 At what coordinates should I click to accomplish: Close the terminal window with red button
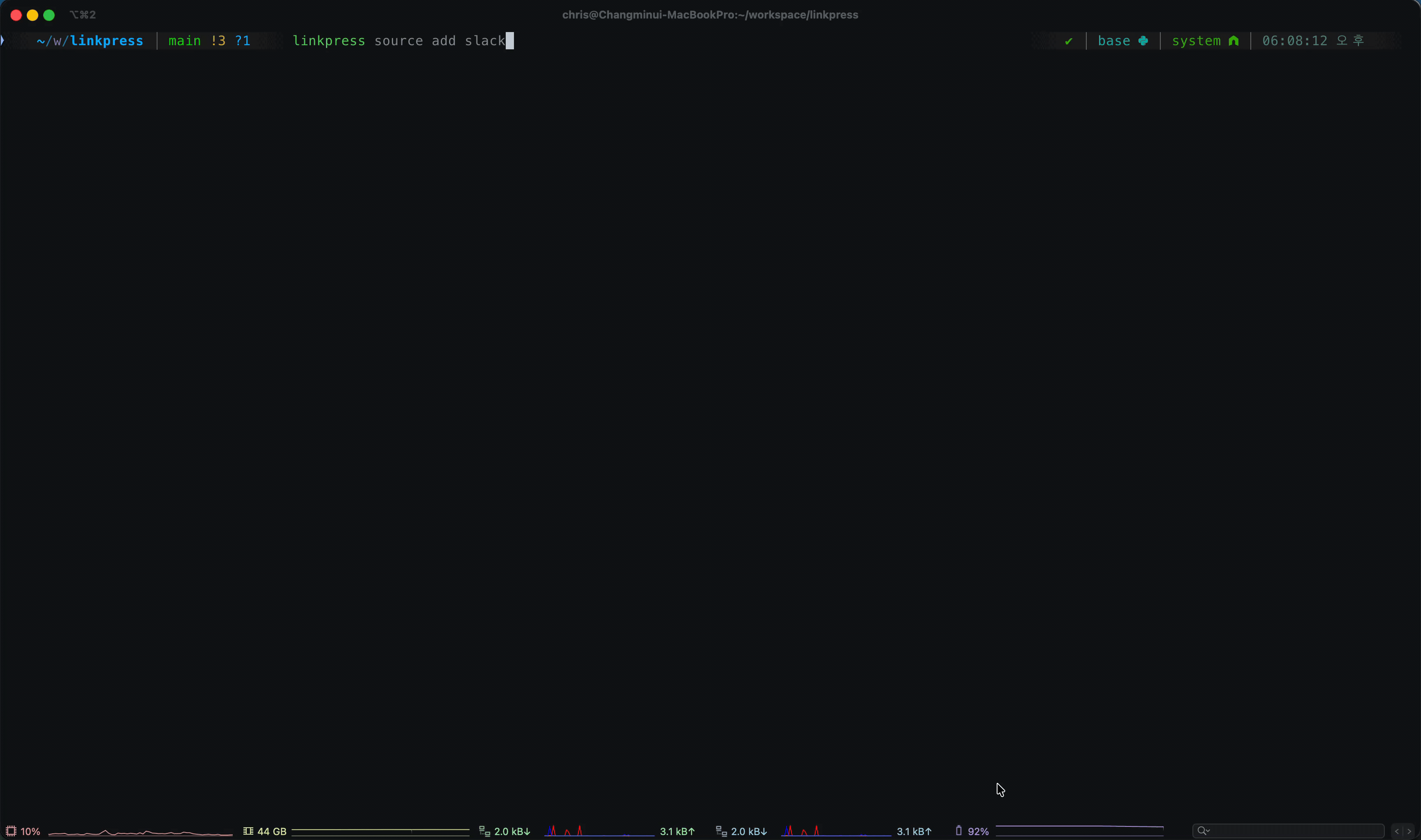pyautogui.click(x=16, y=15)
